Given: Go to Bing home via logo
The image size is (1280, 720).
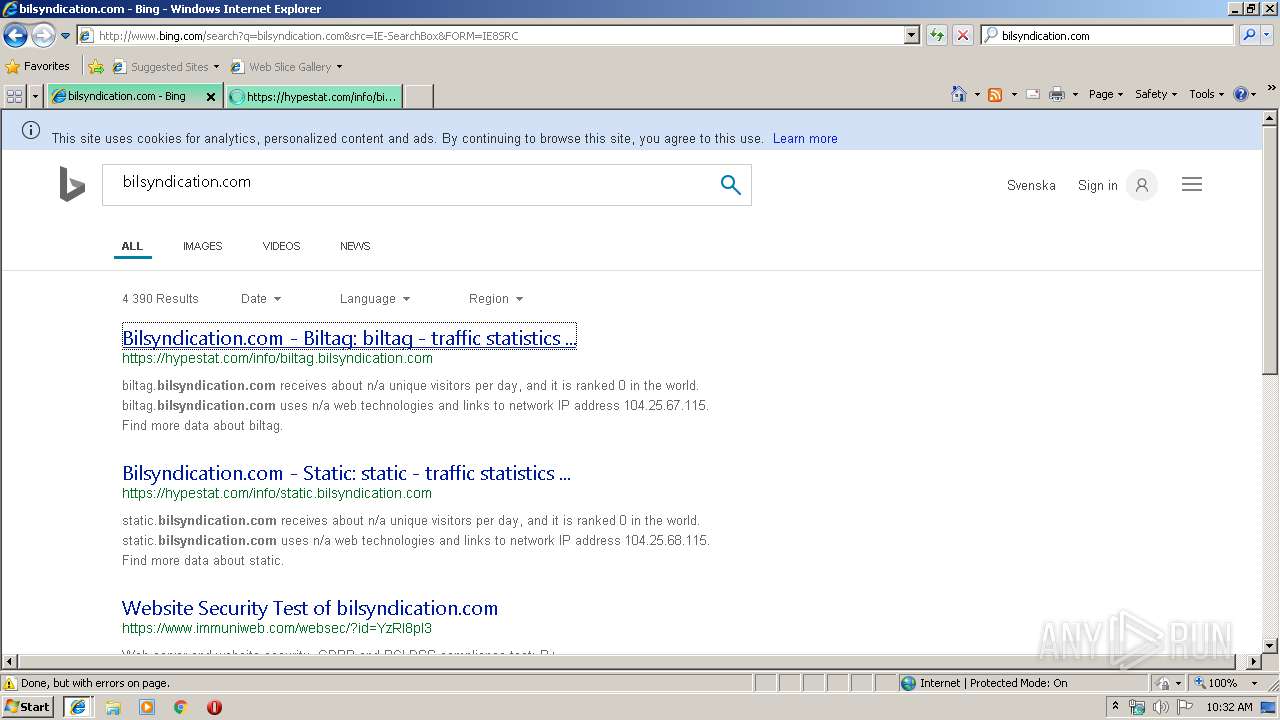Looking at the screenshot, I should [x=72, y=184].
